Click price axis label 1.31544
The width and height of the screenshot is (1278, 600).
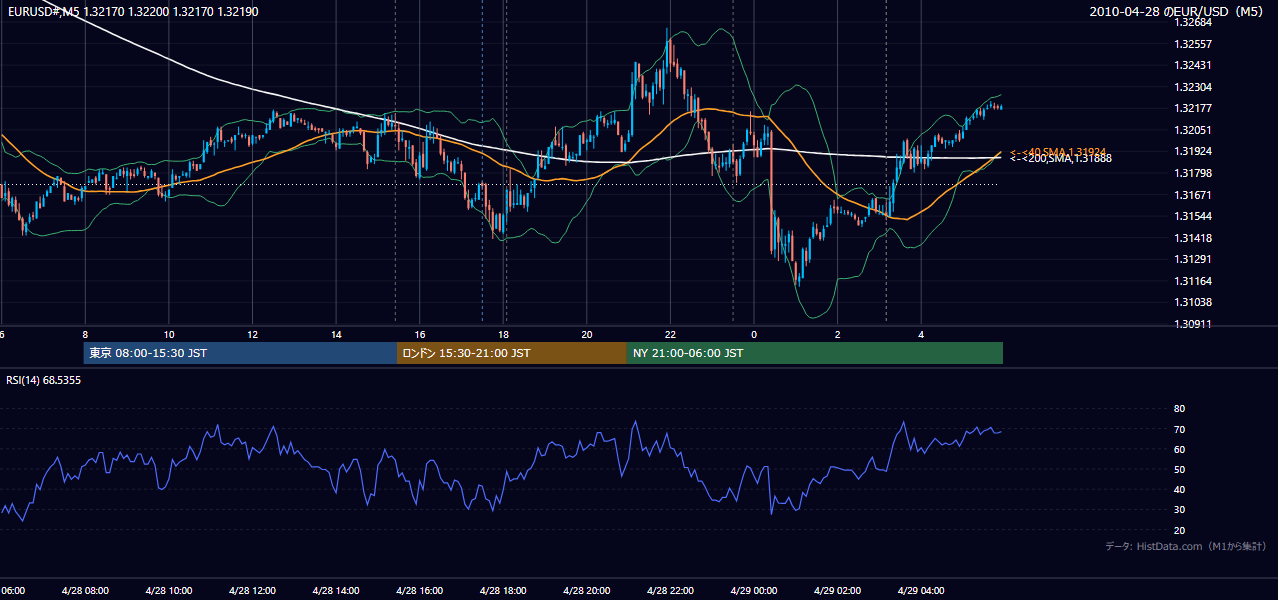pos(1194,216)
